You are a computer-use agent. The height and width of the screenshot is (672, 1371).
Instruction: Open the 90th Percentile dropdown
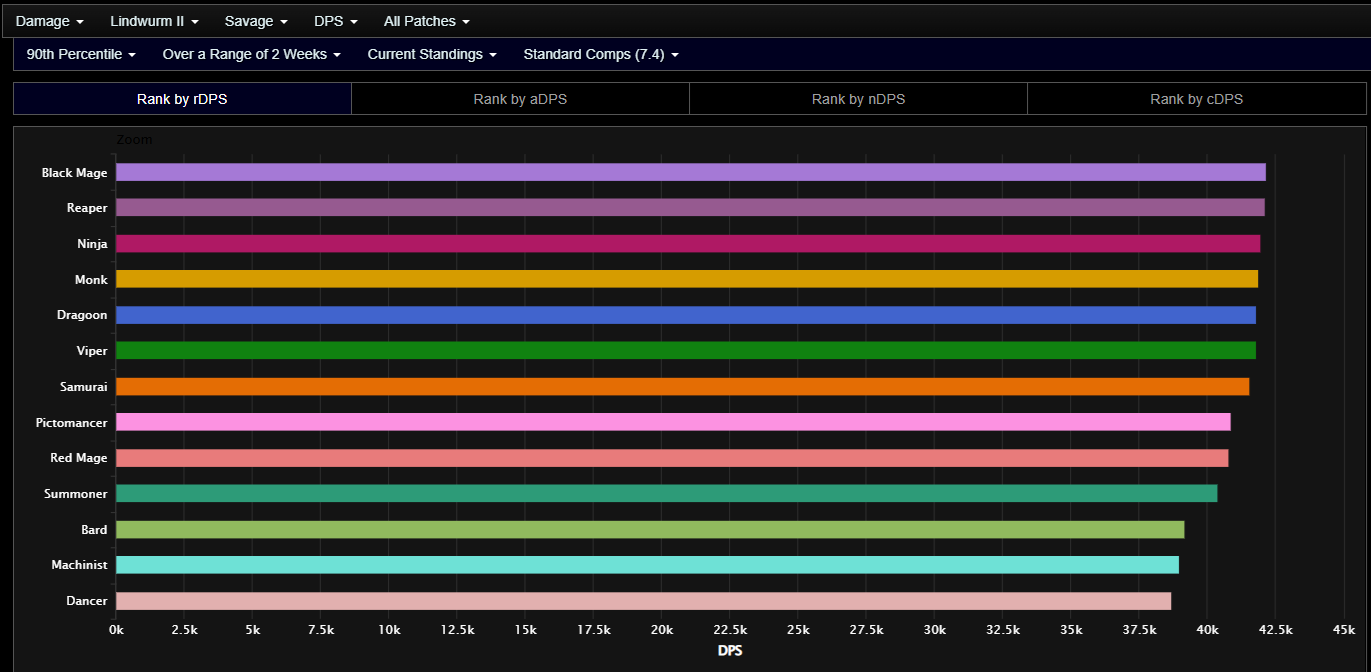(x=81, y=54)
